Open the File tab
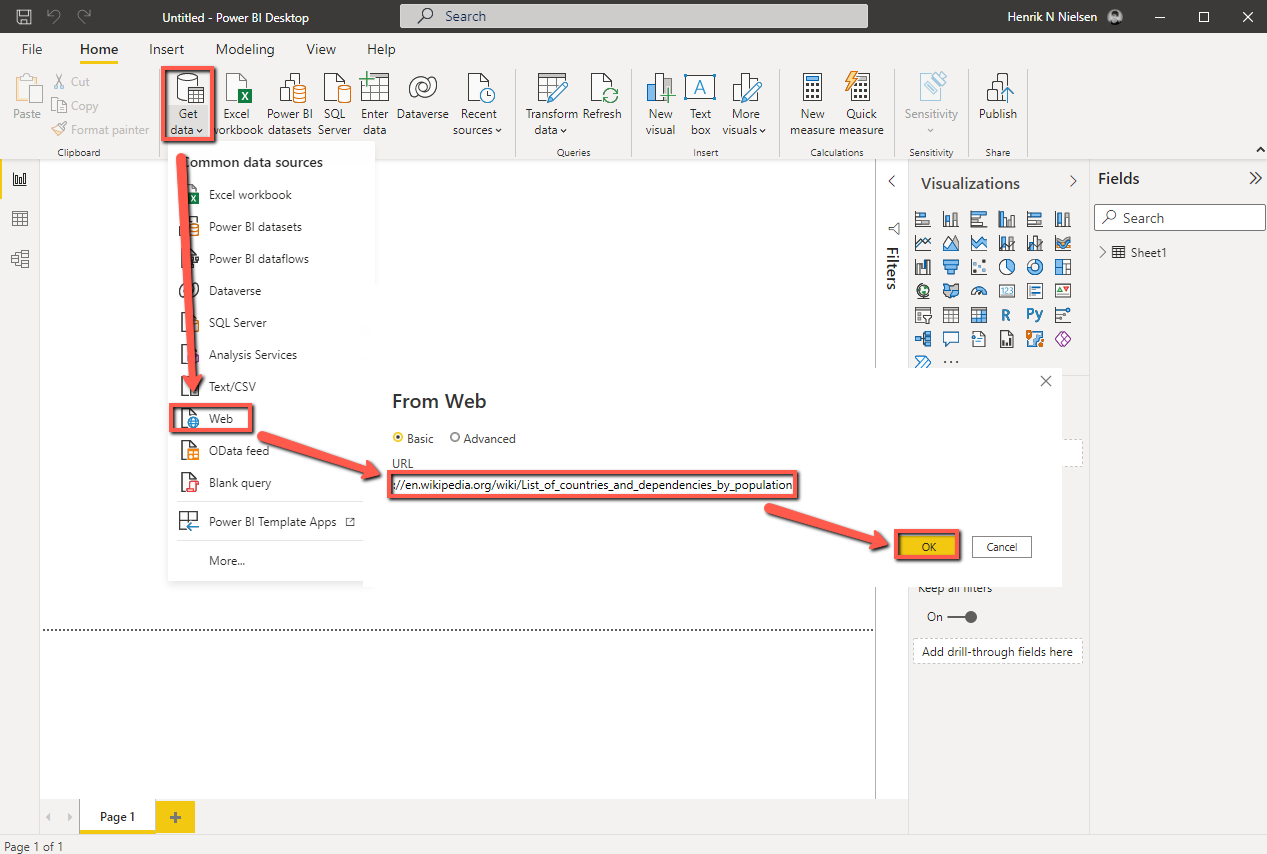This screenshot has height=854, width=1267. 32,49
